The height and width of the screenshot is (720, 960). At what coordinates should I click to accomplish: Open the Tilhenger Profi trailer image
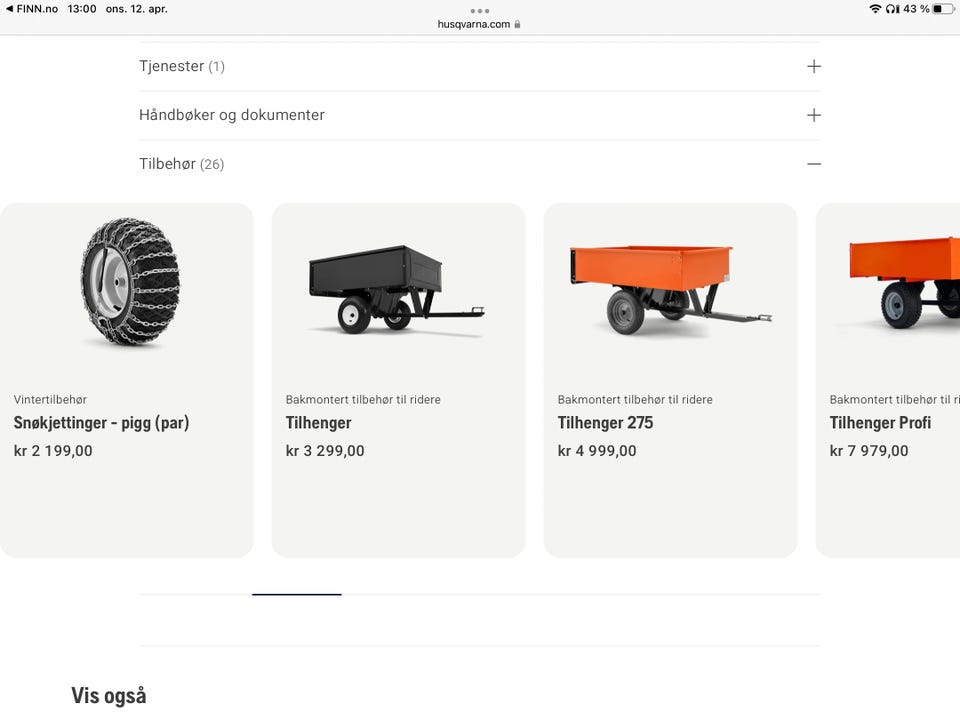904,283
